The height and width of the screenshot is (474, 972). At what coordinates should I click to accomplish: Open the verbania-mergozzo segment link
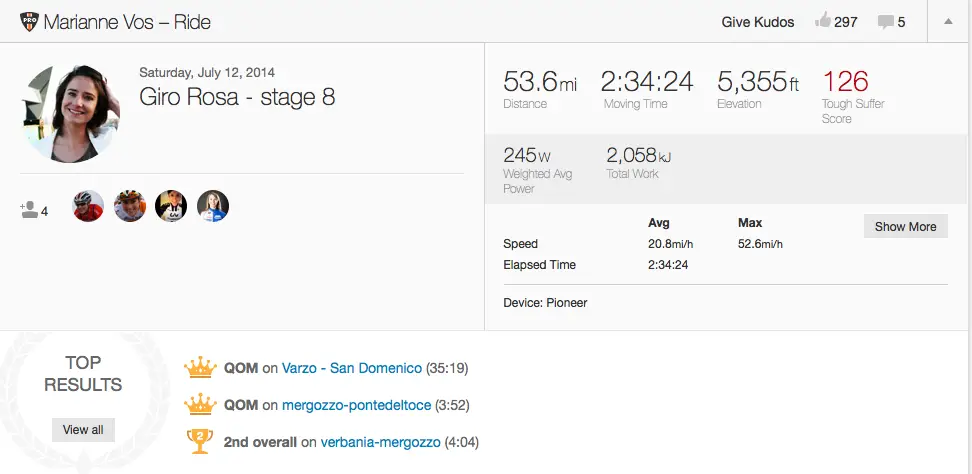point(381,442)
